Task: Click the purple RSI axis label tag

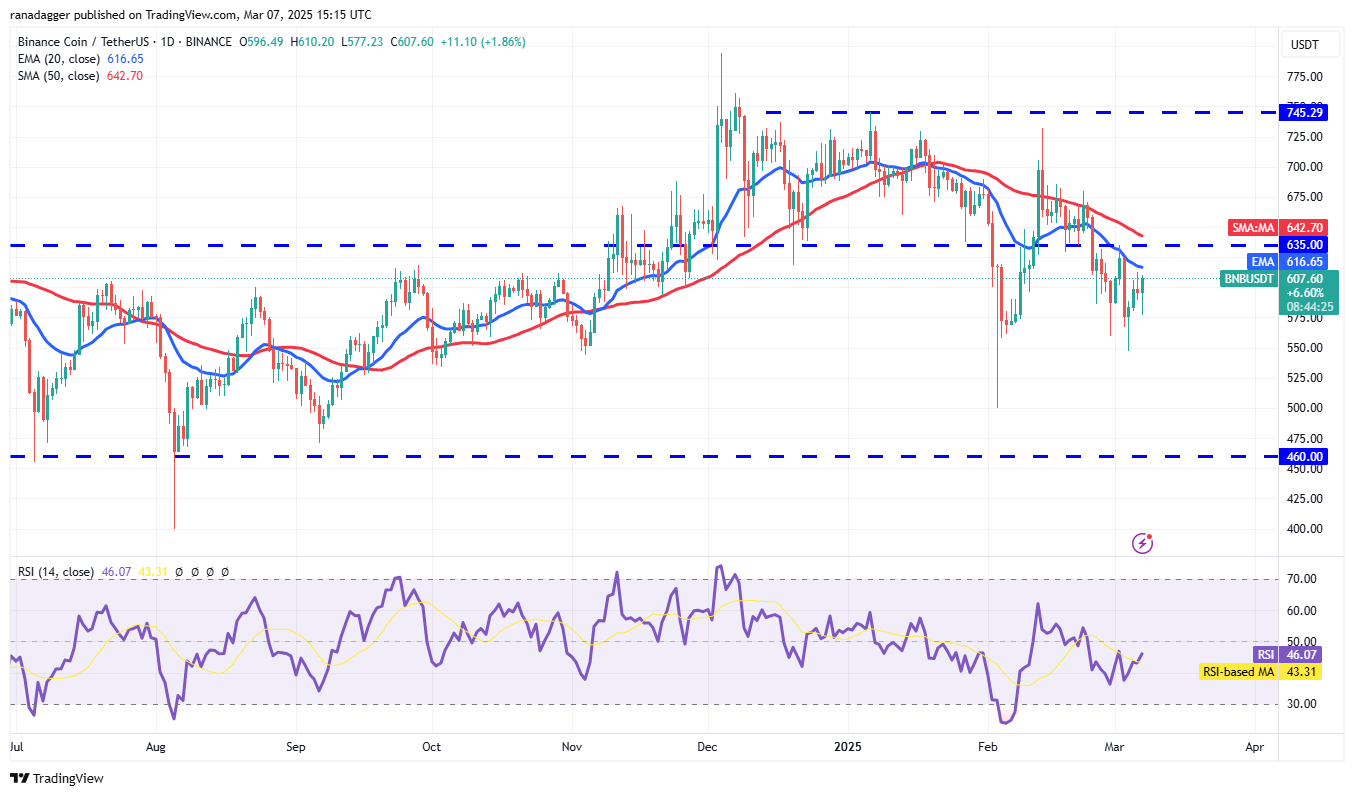Action: coord(1266,654)
